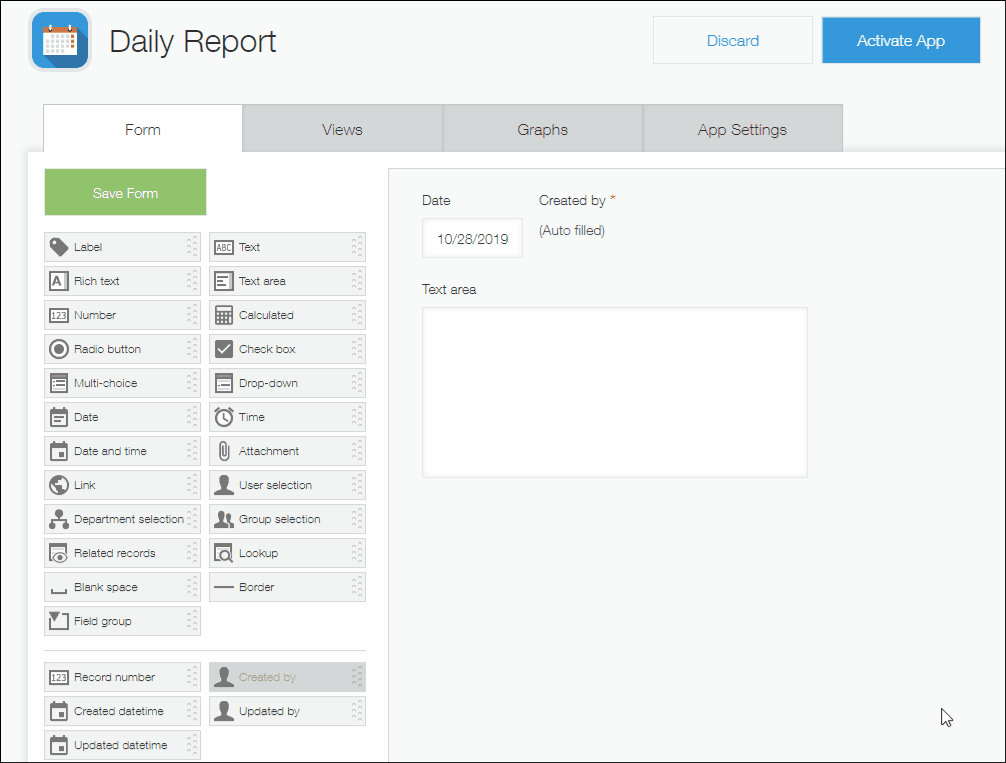The image size is (1006, 763).
Task: Select the Label field element
Action: pyautogui.click(x=122, y=247)
